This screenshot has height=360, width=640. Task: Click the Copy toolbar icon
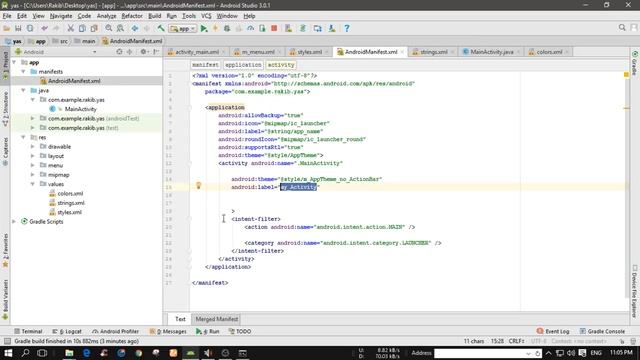click(82, 28)
